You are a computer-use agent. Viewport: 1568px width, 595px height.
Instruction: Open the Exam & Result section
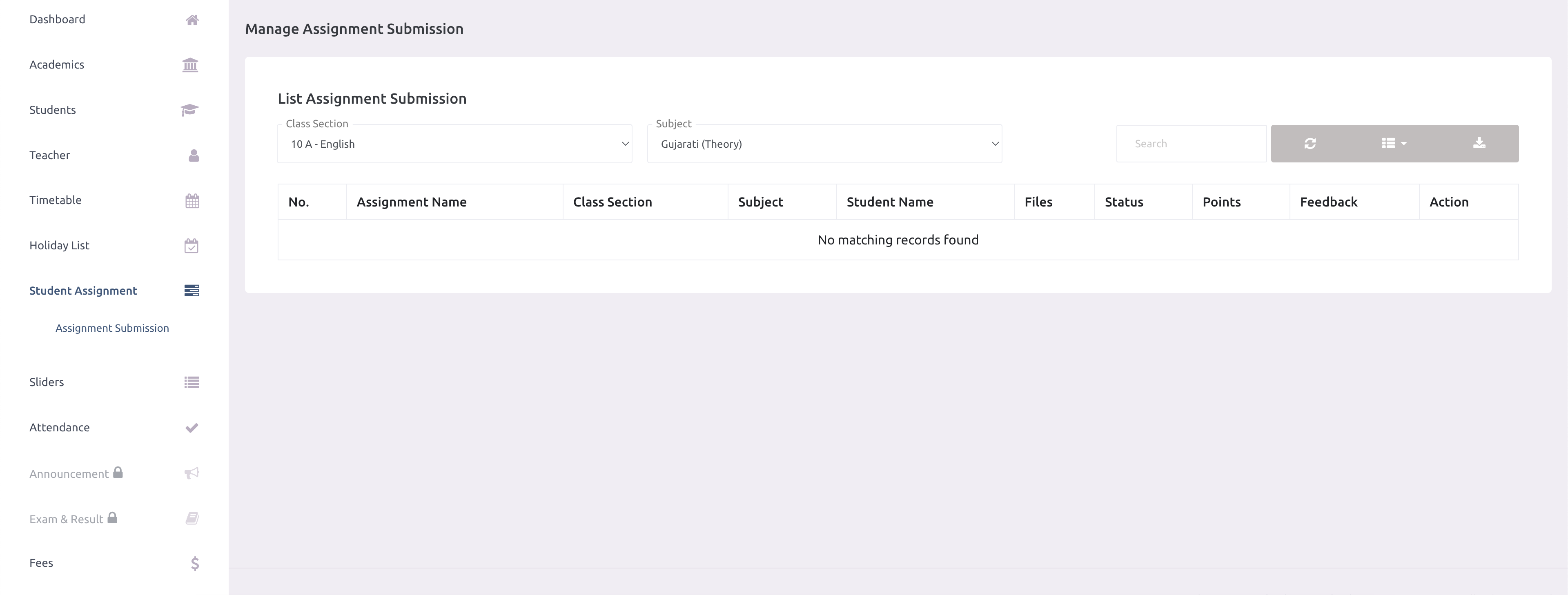[x=67, y=519]
